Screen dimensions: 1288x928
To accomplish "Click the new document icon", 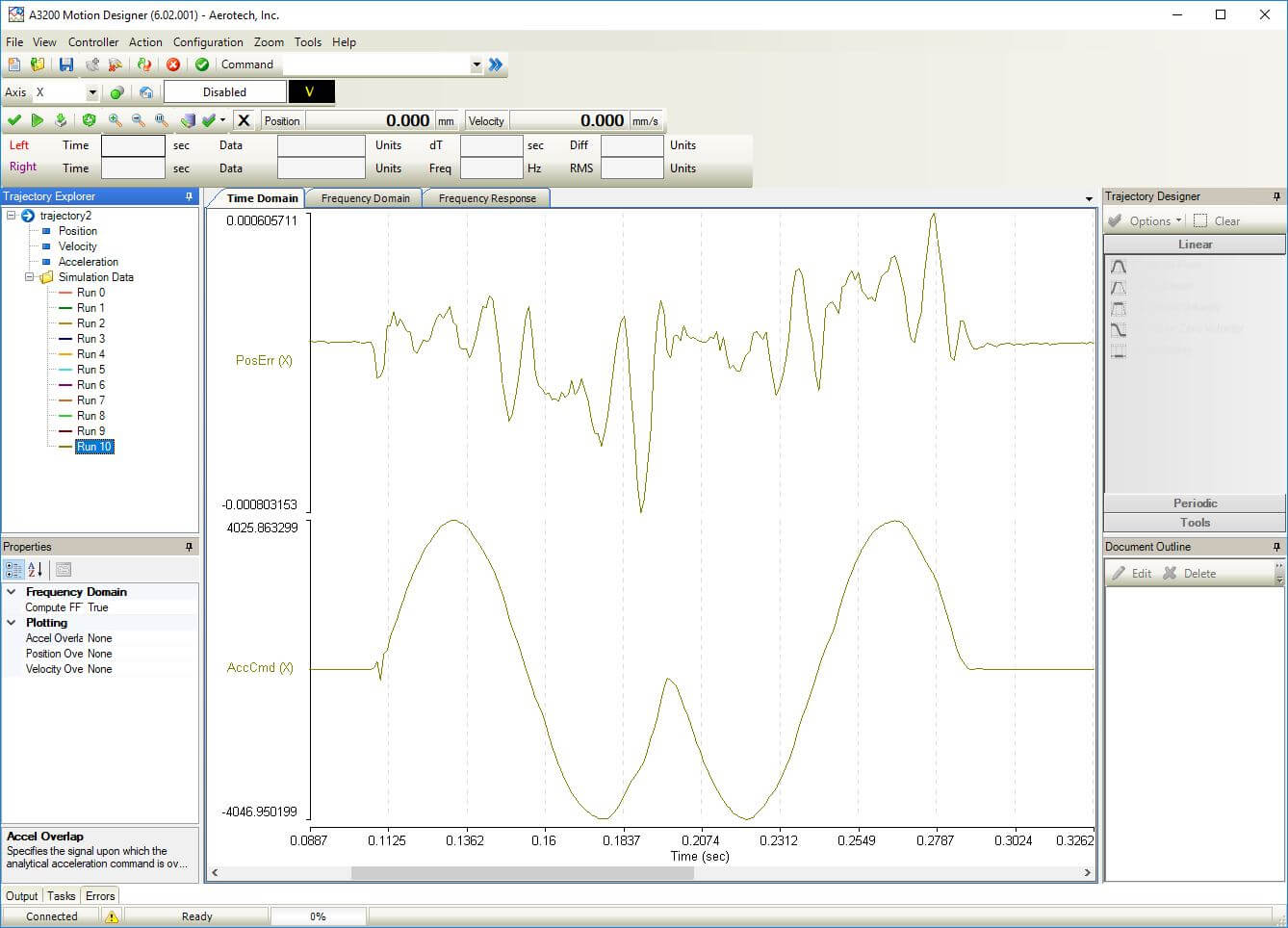I will click(x=14, y=64).
